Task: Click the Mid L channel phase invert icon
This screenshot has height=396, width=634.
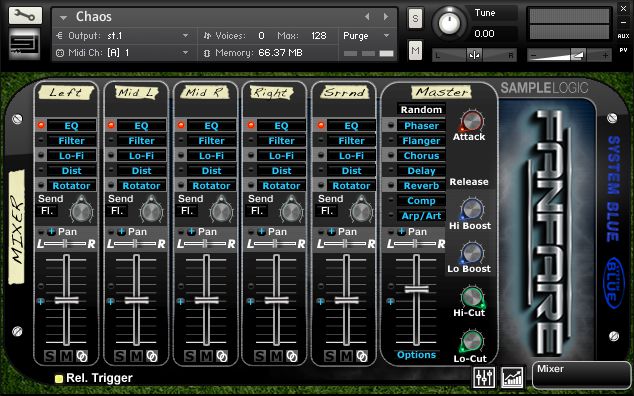Action: tap(152, 356)
